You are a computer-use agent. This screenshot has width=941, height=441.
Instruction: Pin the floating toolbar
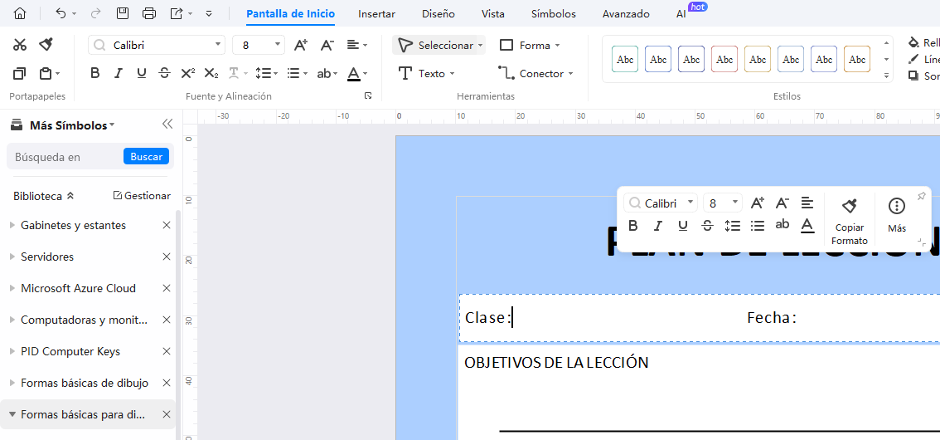[921, 196]
